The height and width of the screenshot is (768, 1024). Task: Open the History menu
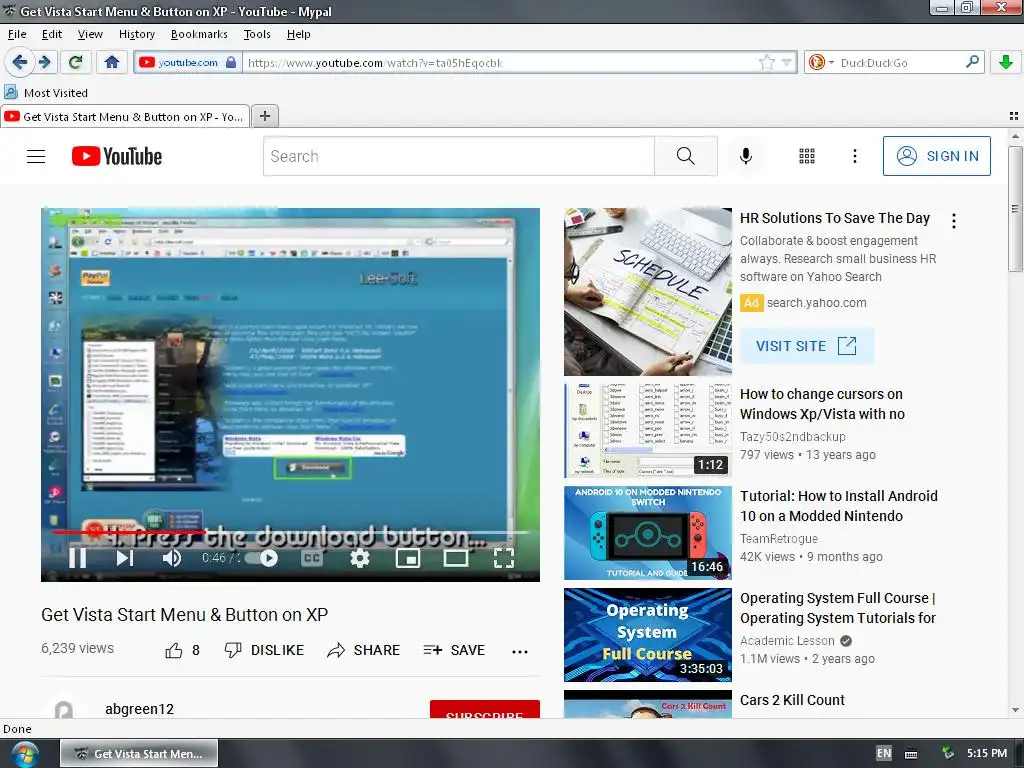(136, 34)
